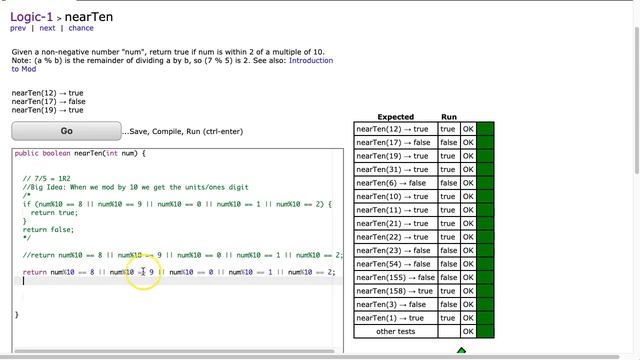Click the active return statement line

click(179, 272)
